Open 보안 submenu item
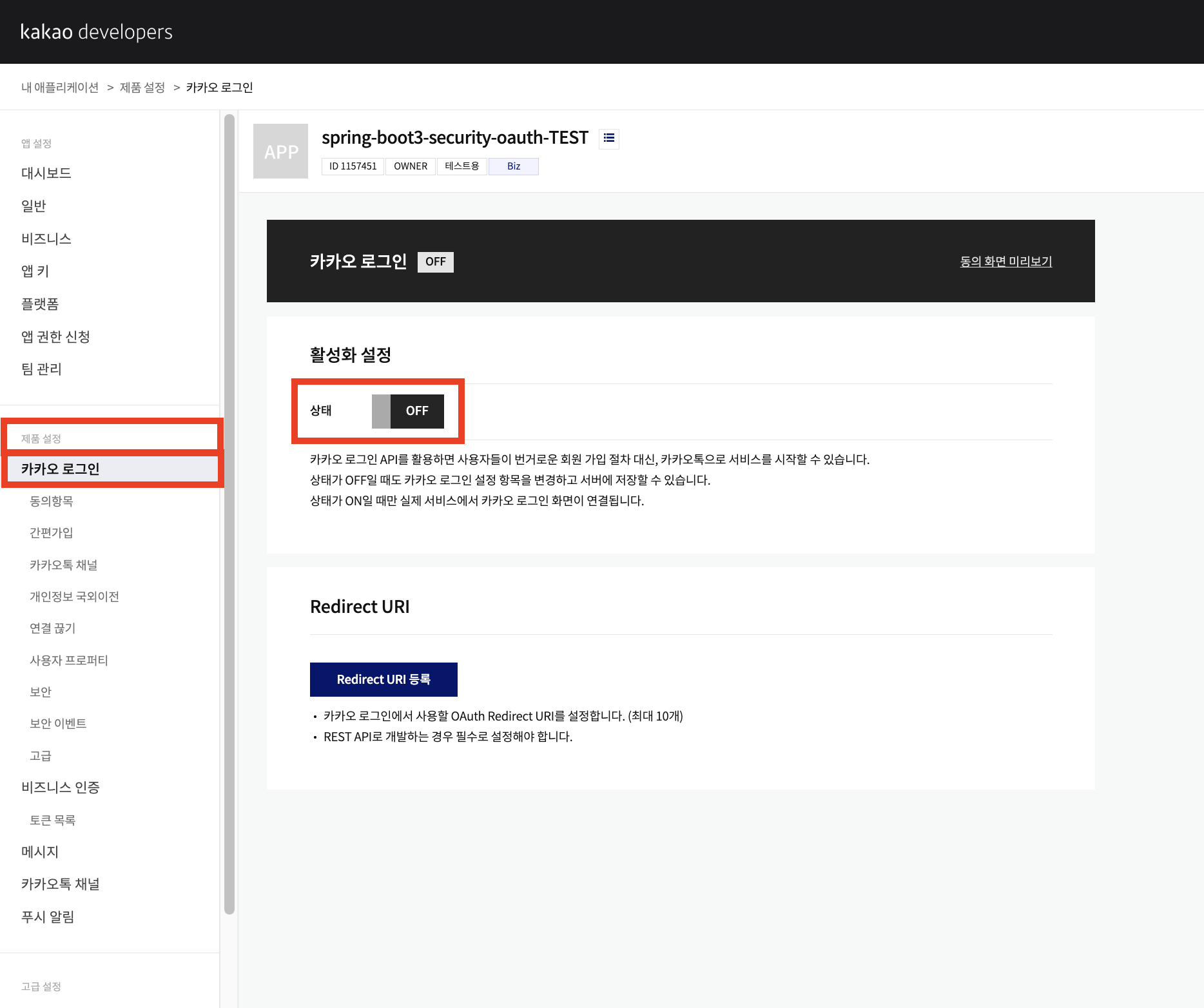 [x=41, y=692]
